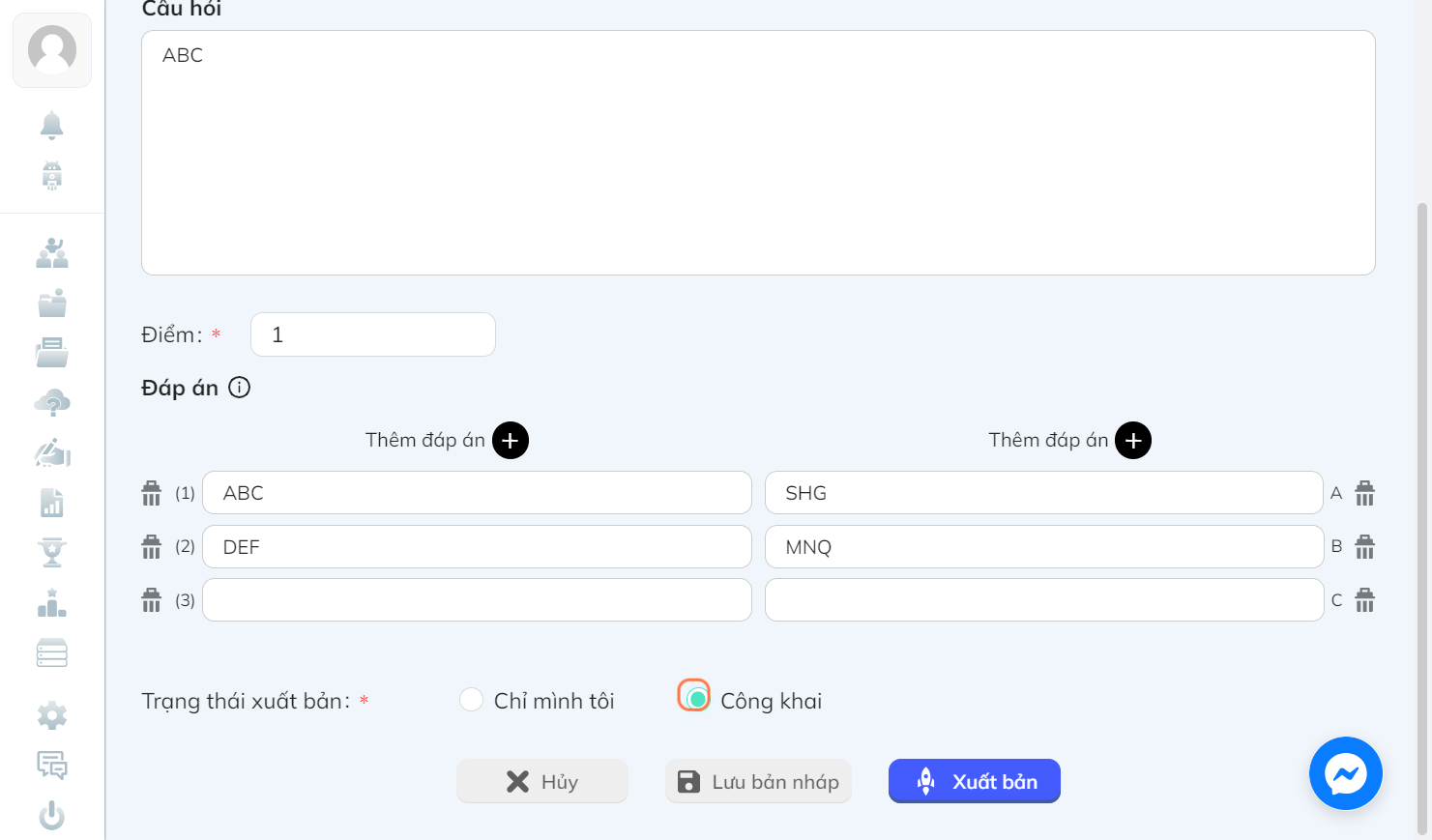Click the answer field containing ABC

click(477, 493)
